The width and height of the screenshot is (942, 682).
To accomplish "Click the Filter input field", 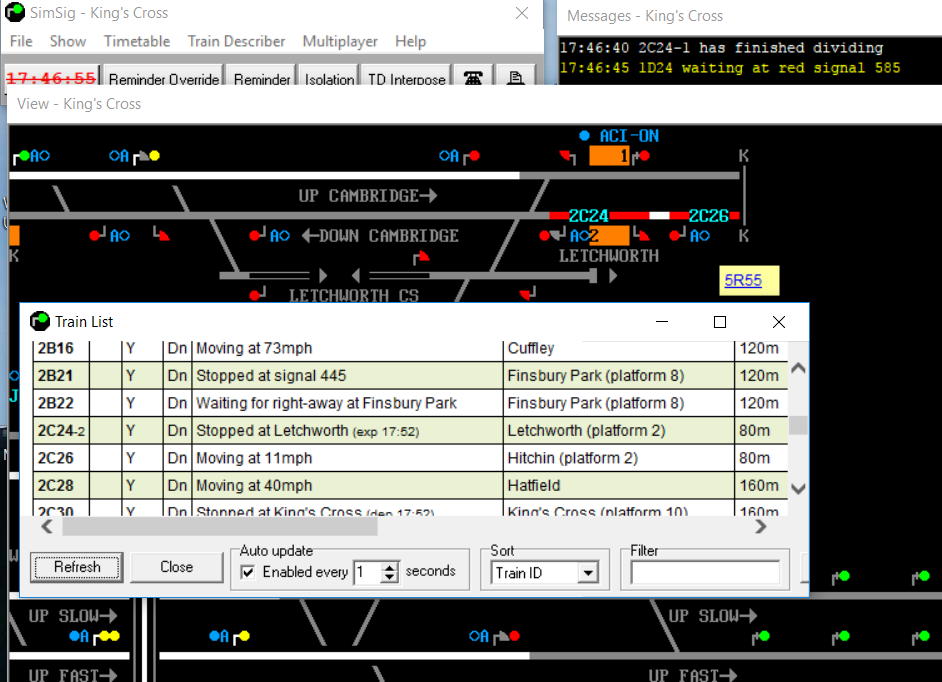I will 705,573.
